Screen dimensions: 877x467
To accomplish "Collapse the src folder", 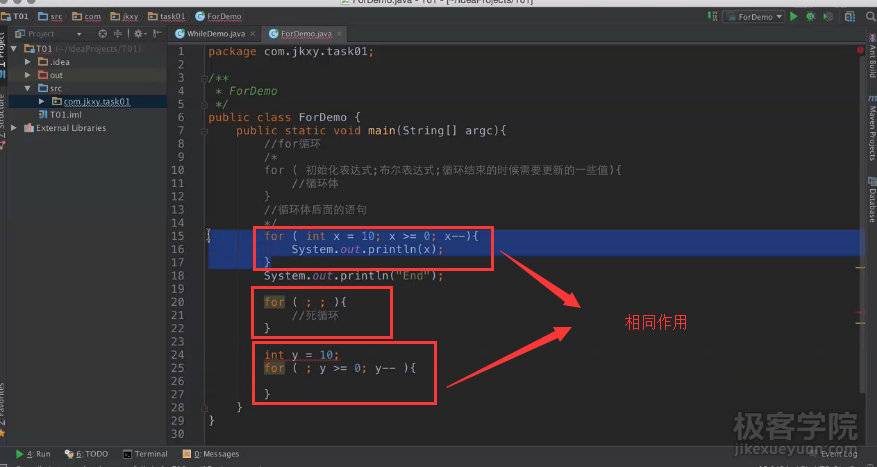I will coord(27,88).
